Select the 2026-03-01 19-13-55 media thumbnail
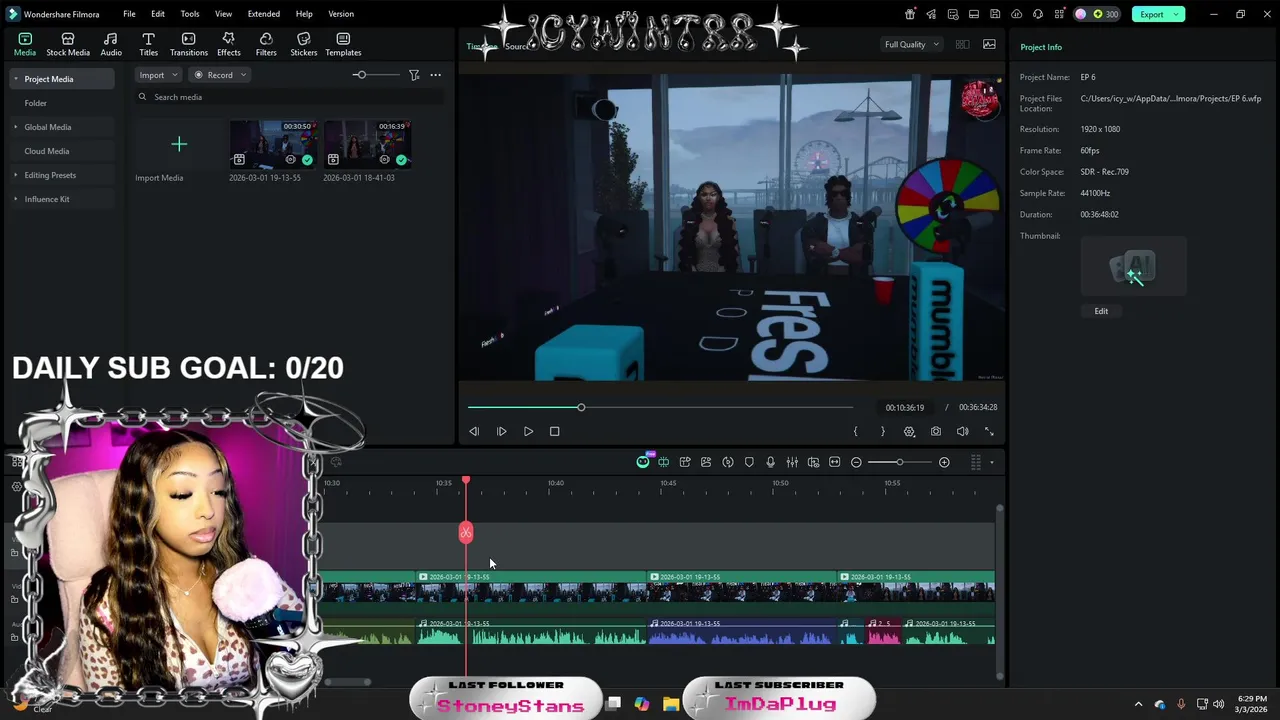Viewport: 1280px width, 720px height. coord(273,145)
